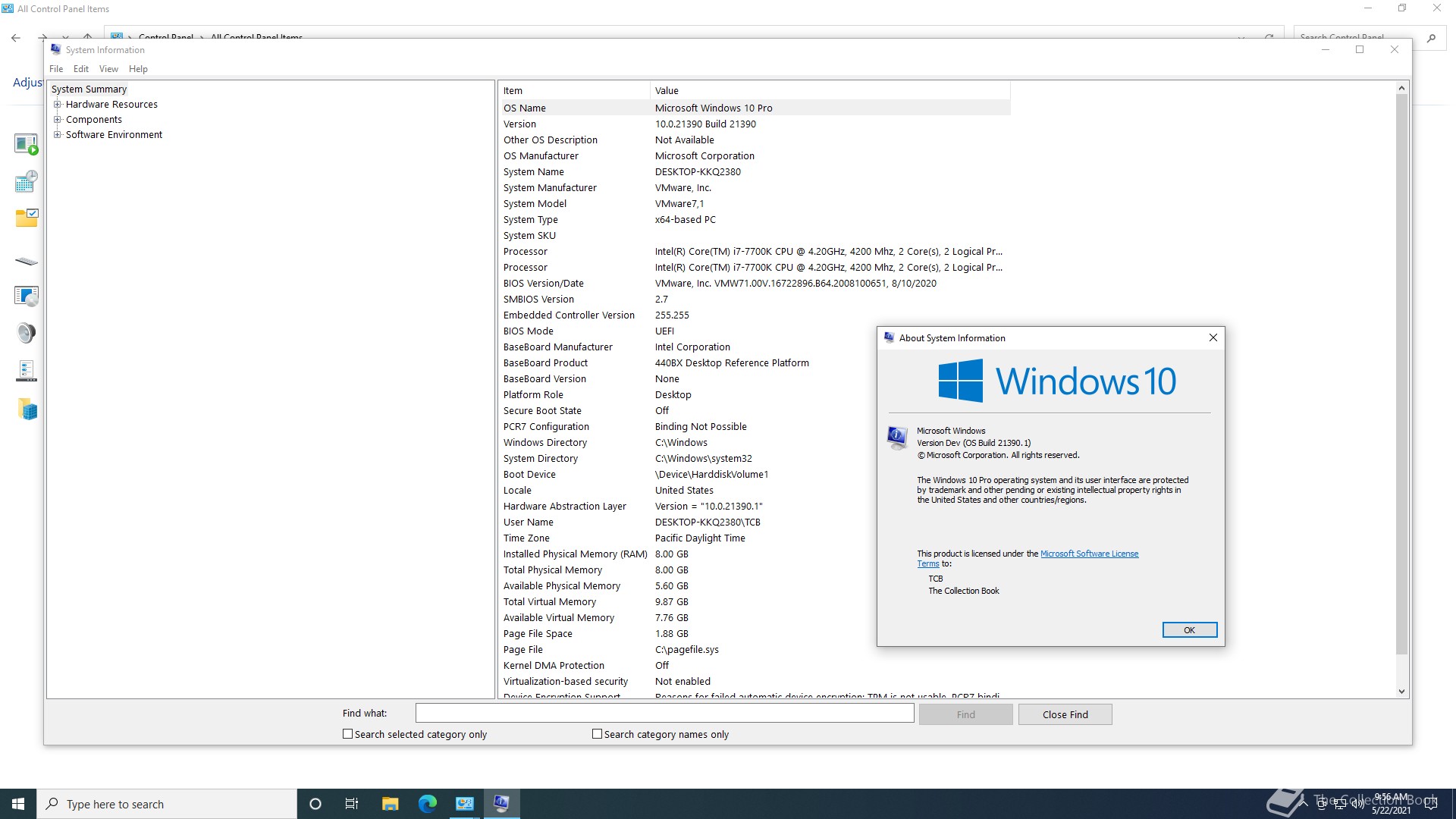Click the taskbar Type here to search box

(167, 804)
